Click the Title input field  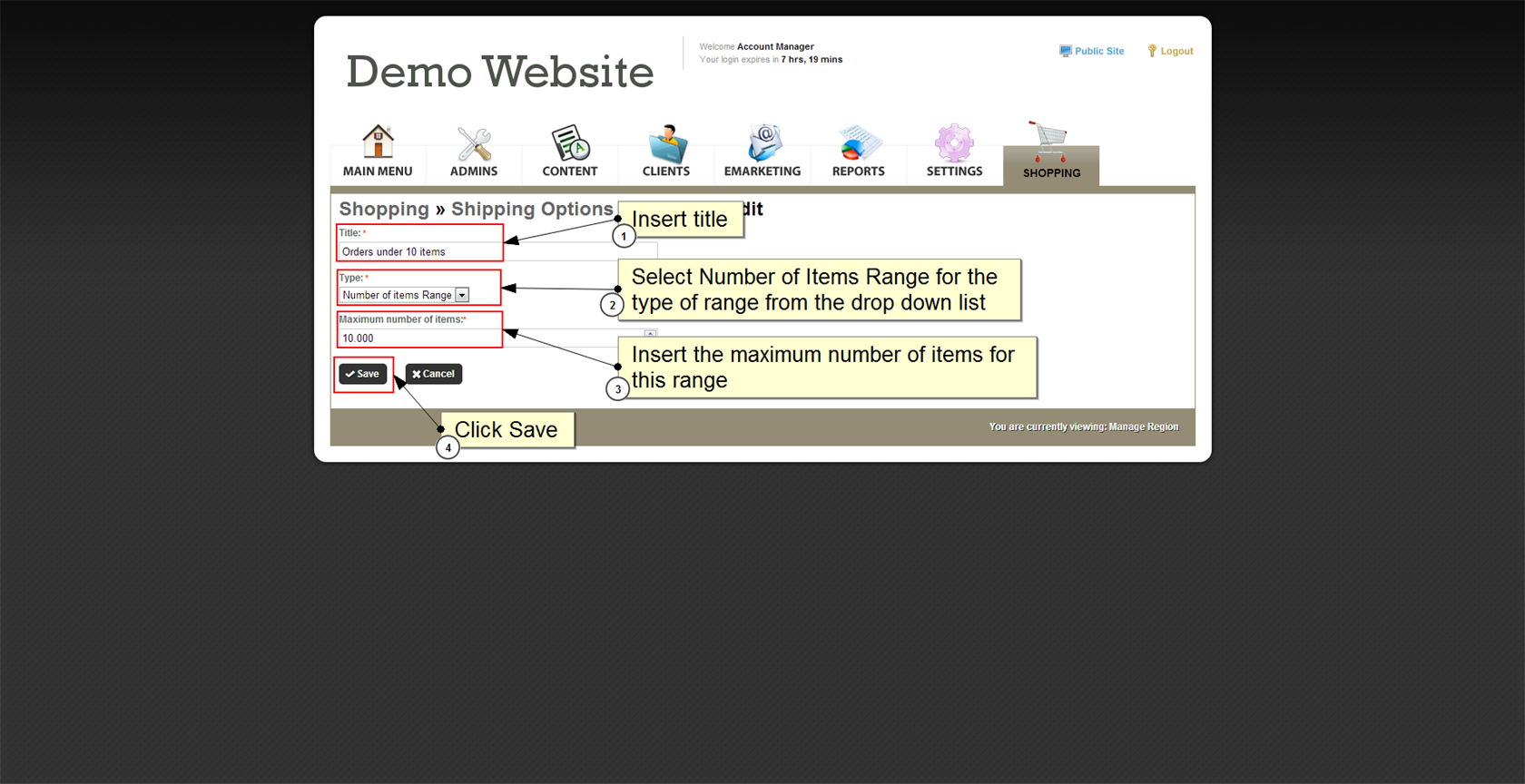coord(419,251)
